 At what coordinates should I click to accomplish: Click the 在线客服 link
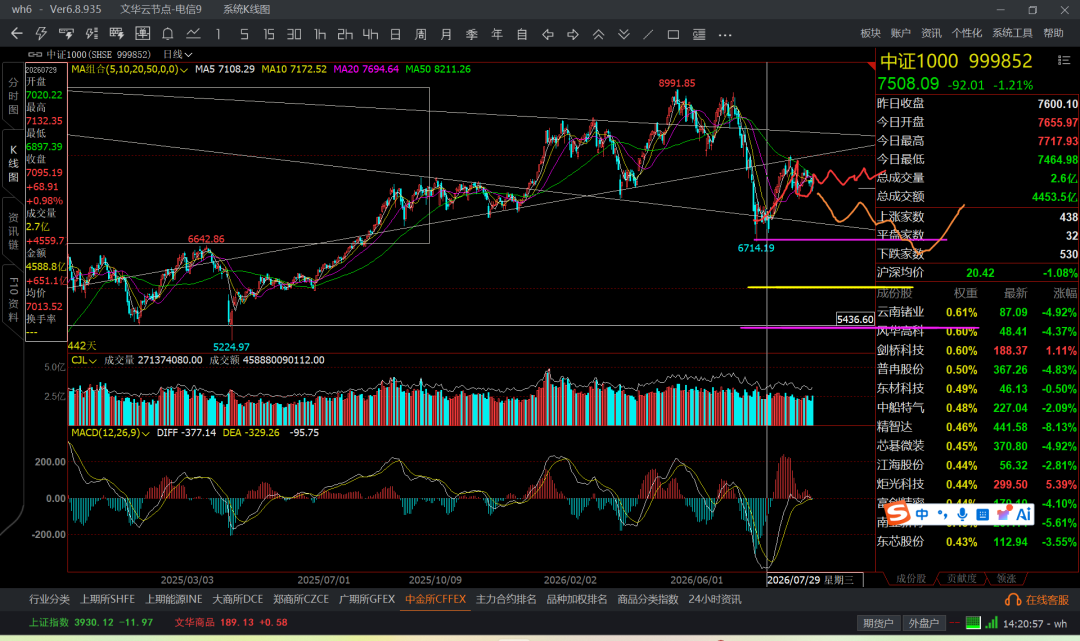pyautogui.click(x=1037, y=600)
